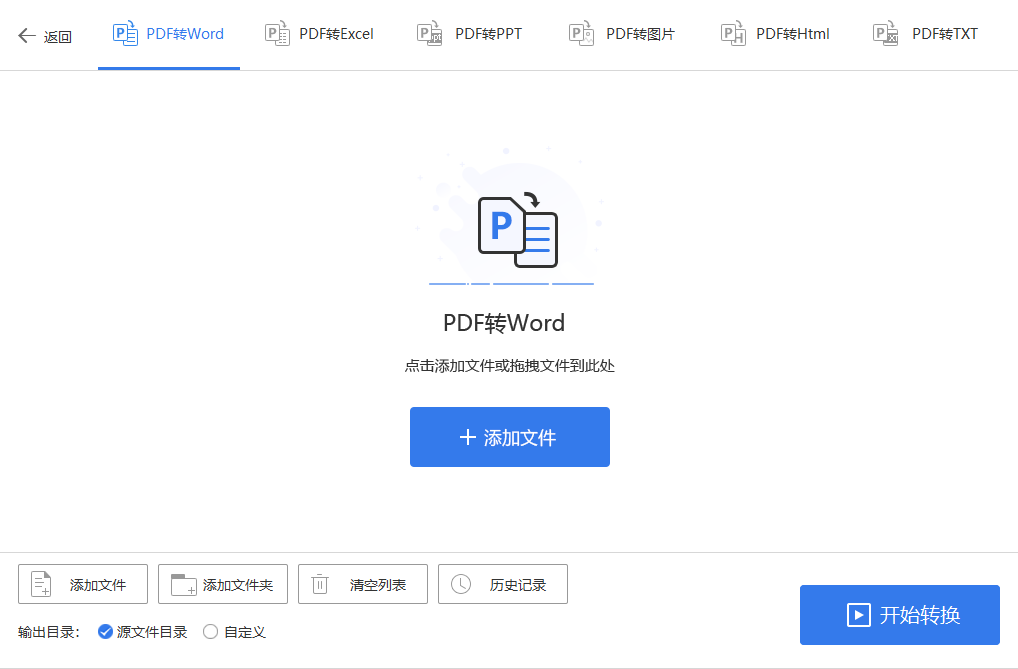Click the history clock icon
Image resolution: width=1018 pixels, height=669 pixels.
pos(461,584)
